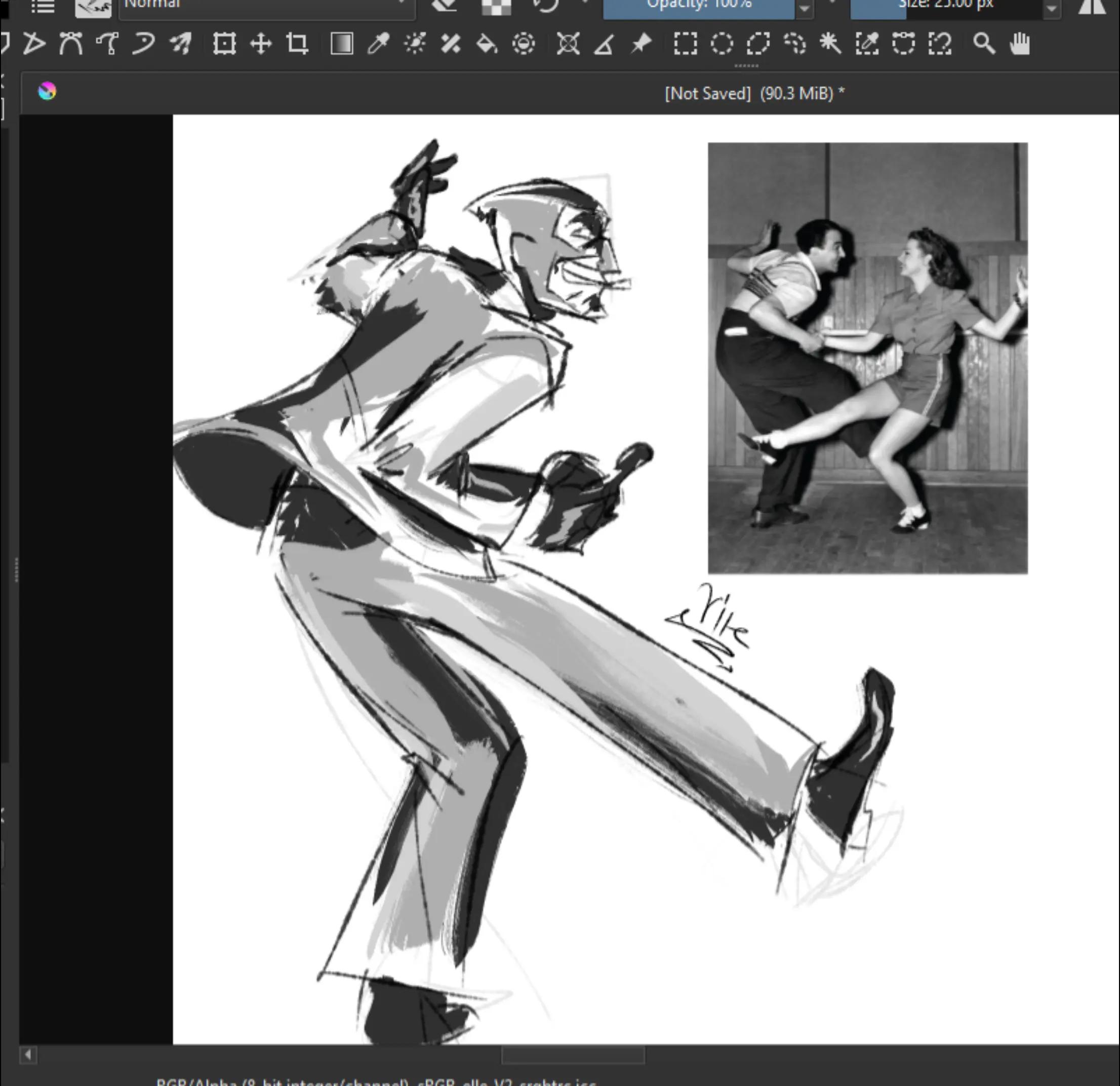Choose the Elliptical Selection tool
1120x1086 pixels.
click(x=722, y=44)
